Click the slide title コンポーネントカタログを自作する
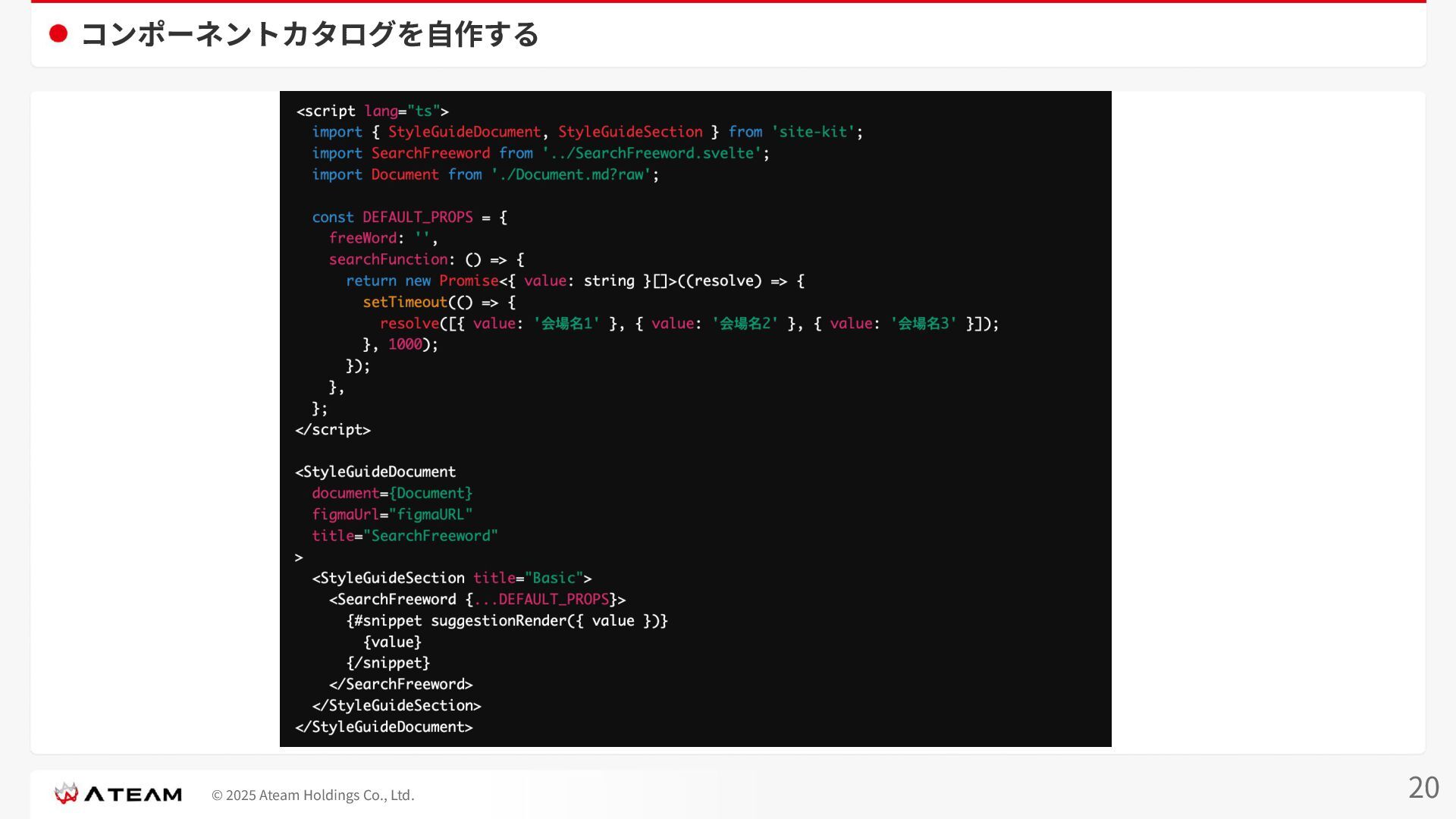 [309, 34]
